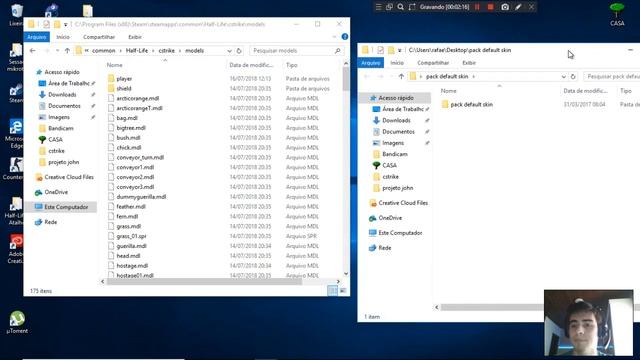Go back in the models window
640x360 pixels.
pos(33,51)
